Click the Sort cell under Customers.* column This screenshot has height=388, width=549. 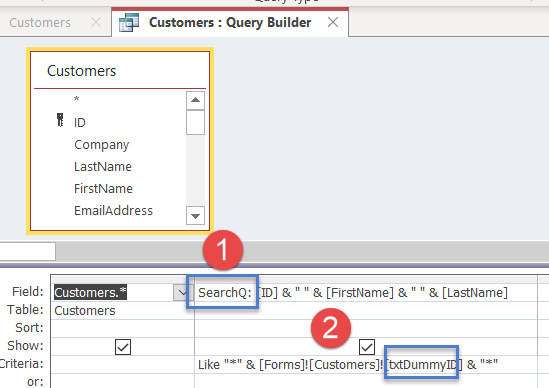coord(123,328)
